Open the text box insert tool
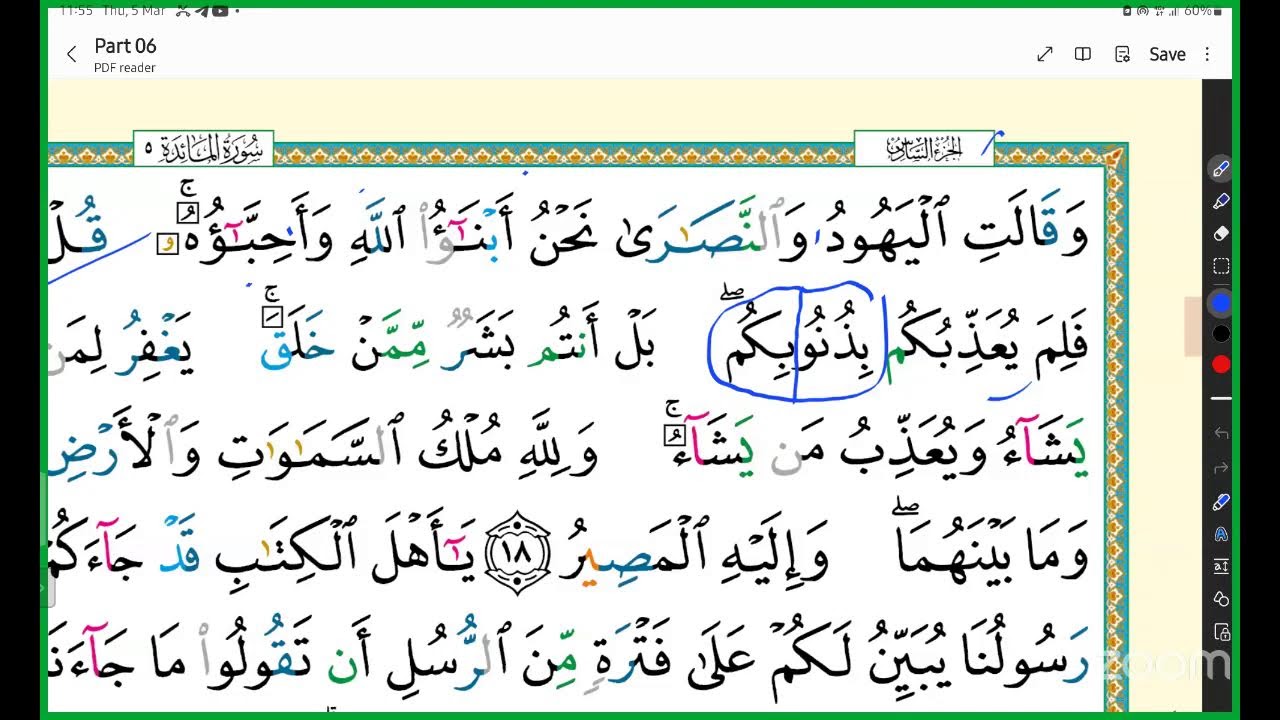This screenshot has width=1280, height=720. [x=1221, y=566]
